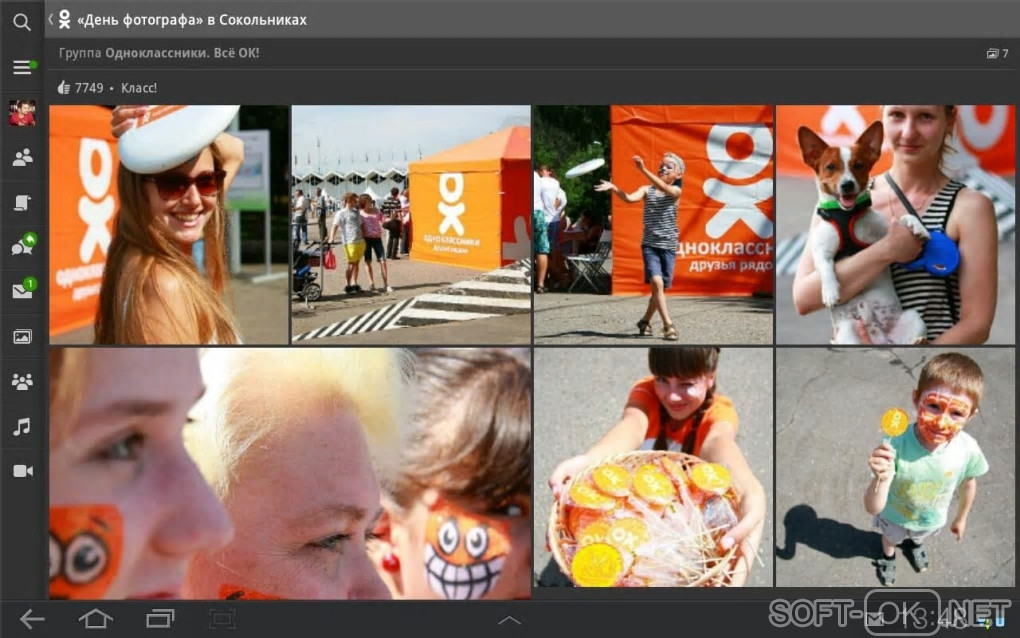
Task: Open the feed pages icon in sidebar
Action: [x=22, y=203]
